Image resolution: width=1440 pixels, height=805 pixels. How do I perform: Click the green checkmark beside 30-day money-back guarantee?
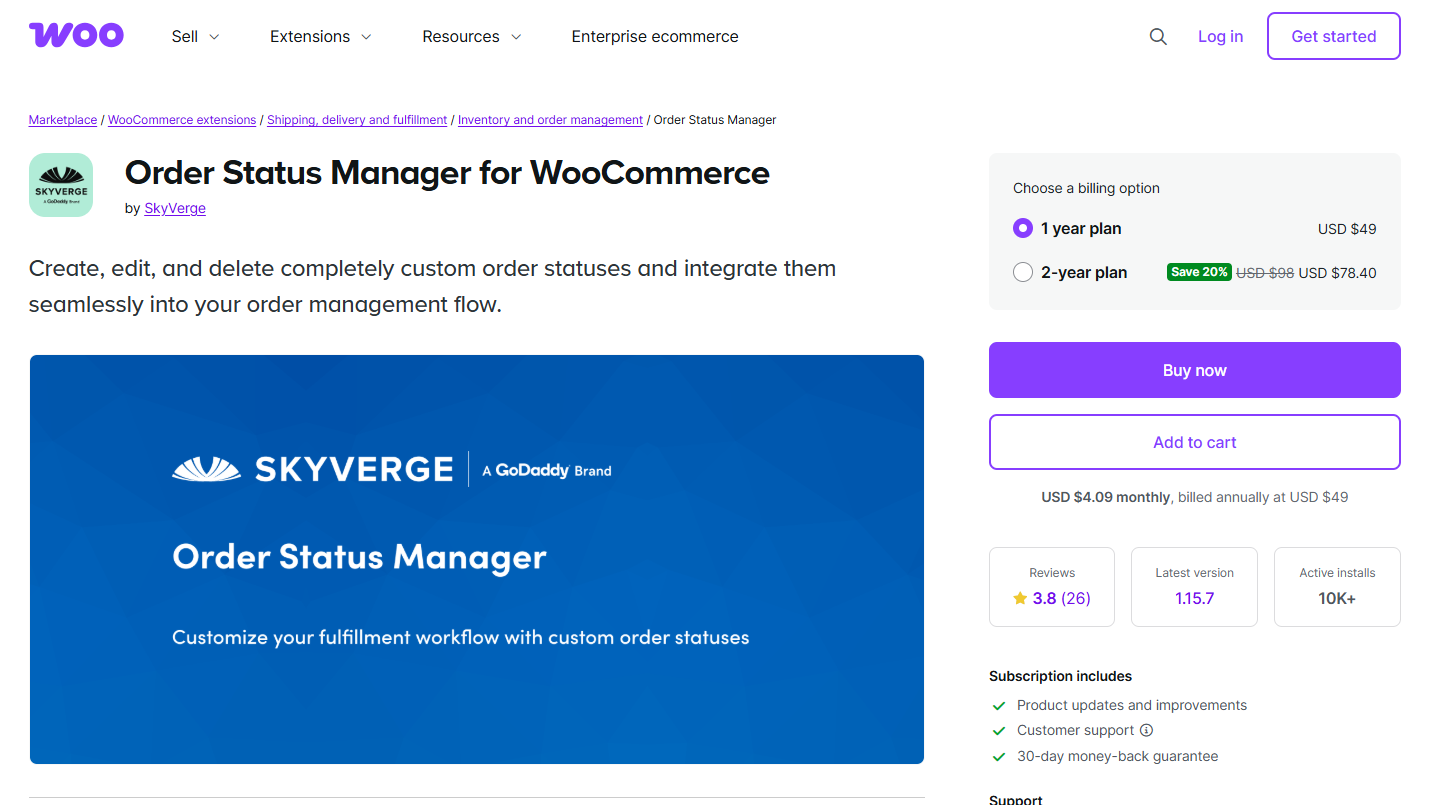pyautogui.click(x=998, y=756)
